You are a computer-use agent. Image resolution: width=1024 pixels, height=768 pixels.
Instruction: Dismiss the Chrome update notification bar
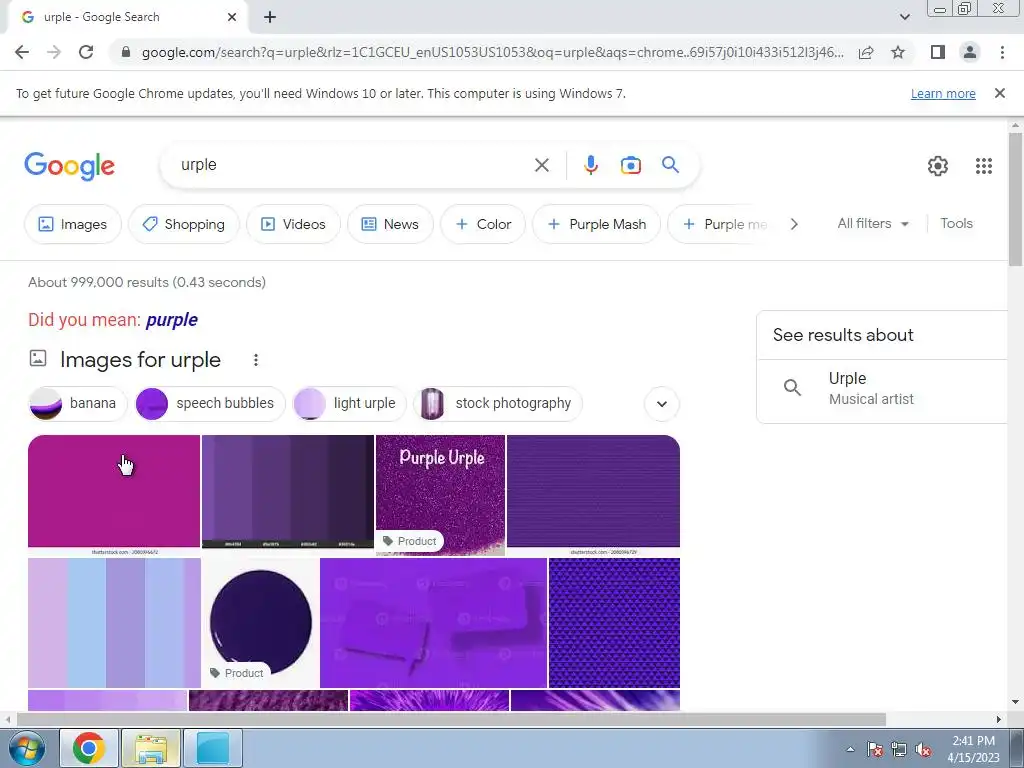point(999,93)
